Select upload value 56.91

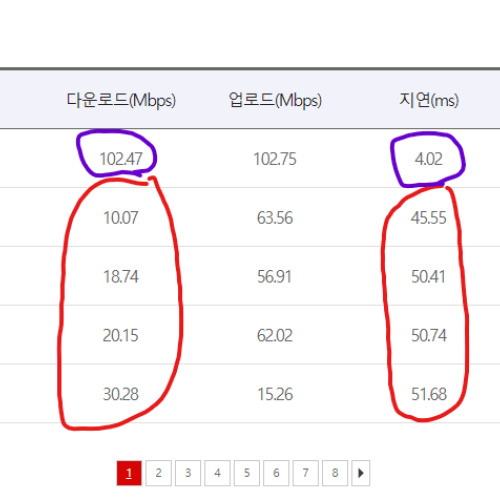(274, 277)
